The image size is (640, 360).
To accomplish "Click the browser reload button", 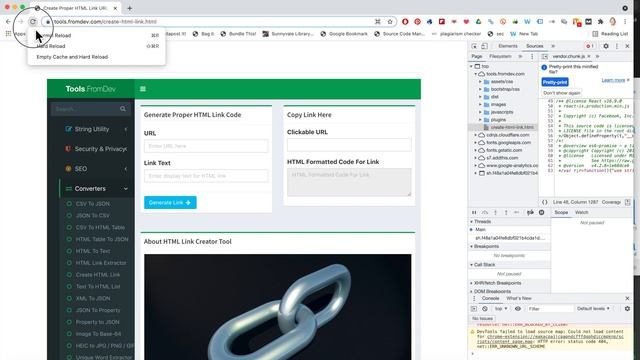I will coord(33,22).
